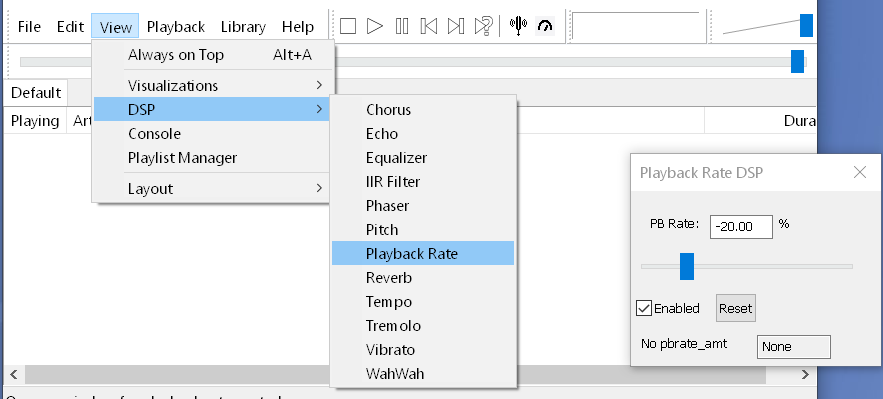883x399 pixels.
Task: Select Chorus DSP effect
Action: click(x=423, y=110)
